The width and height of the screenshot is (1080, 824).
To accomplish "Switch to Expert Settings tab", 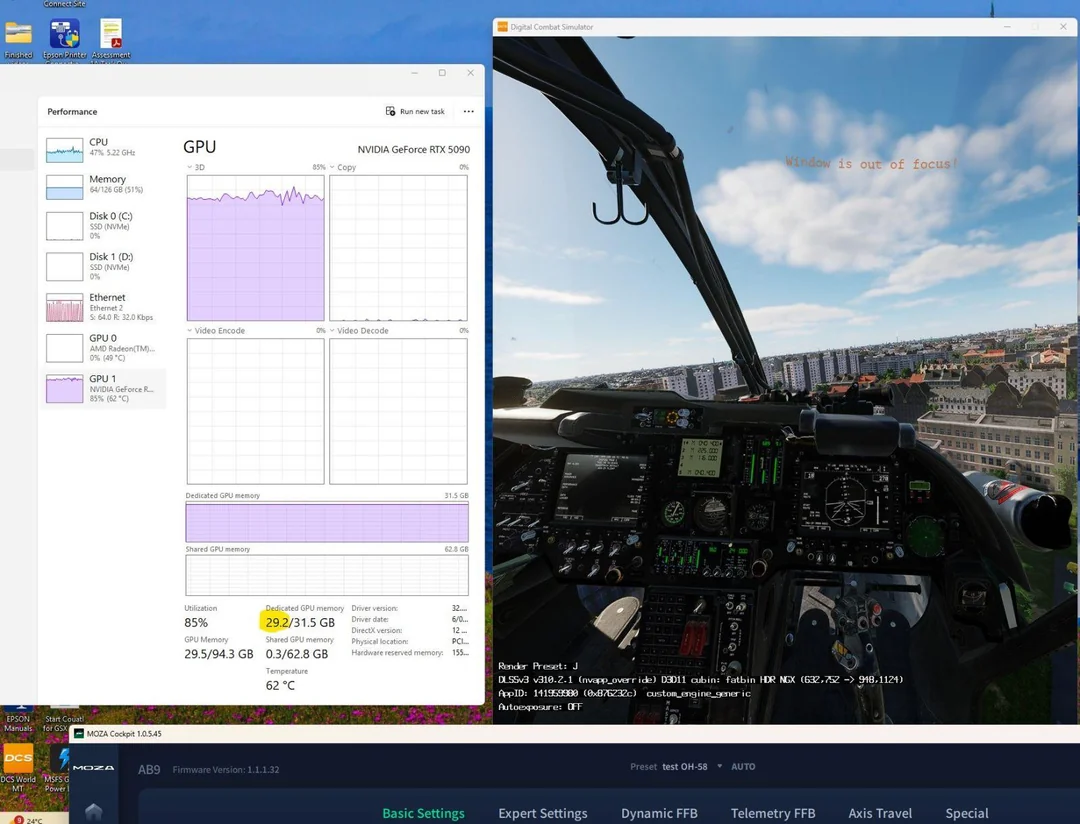I will 543,814.
